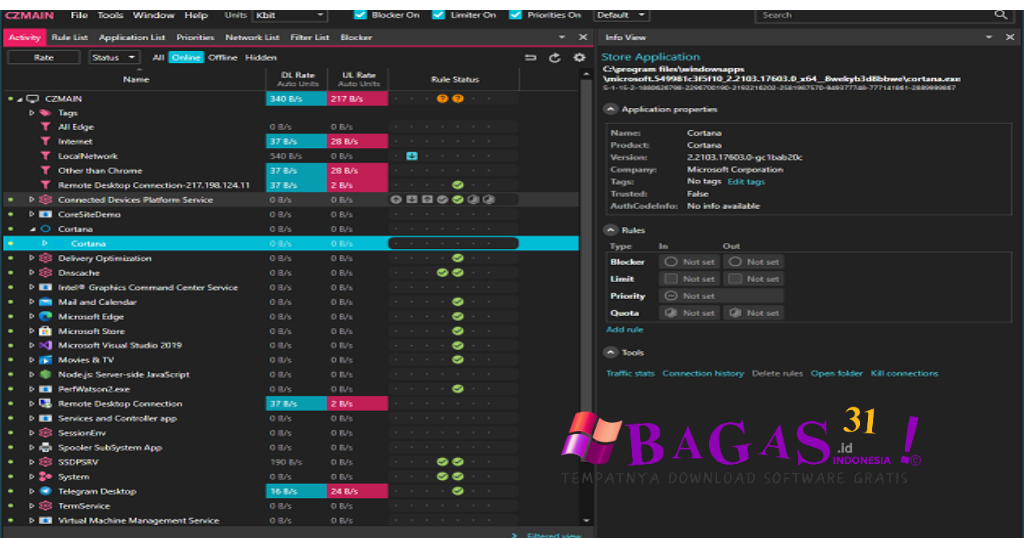Expand the Tags tree node
The height and width of the screenshot is (538, 1024).
(x=31, y=113)
